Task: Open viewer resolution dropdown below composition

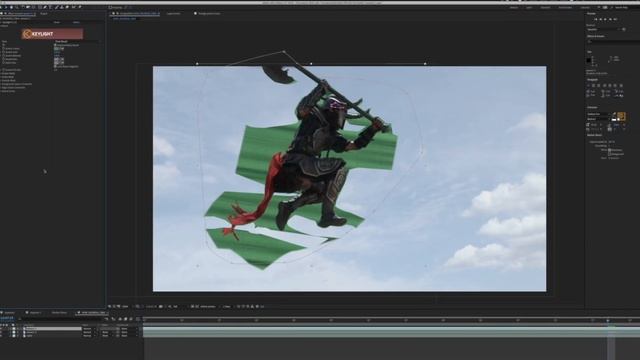Action: point(175,306)
